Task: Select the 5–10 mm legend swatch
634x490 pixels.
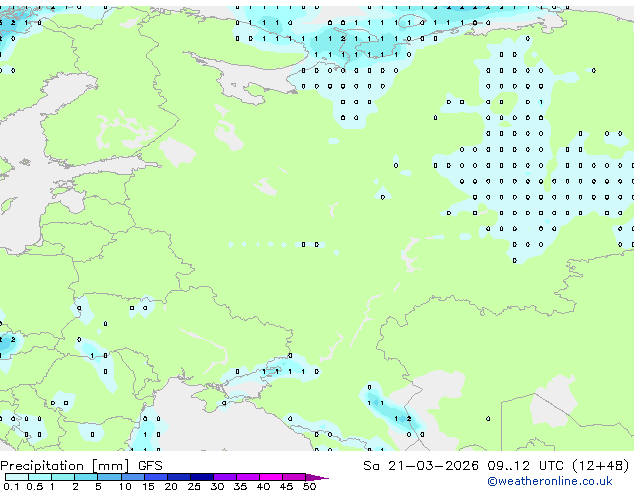Action: point(110,477)
